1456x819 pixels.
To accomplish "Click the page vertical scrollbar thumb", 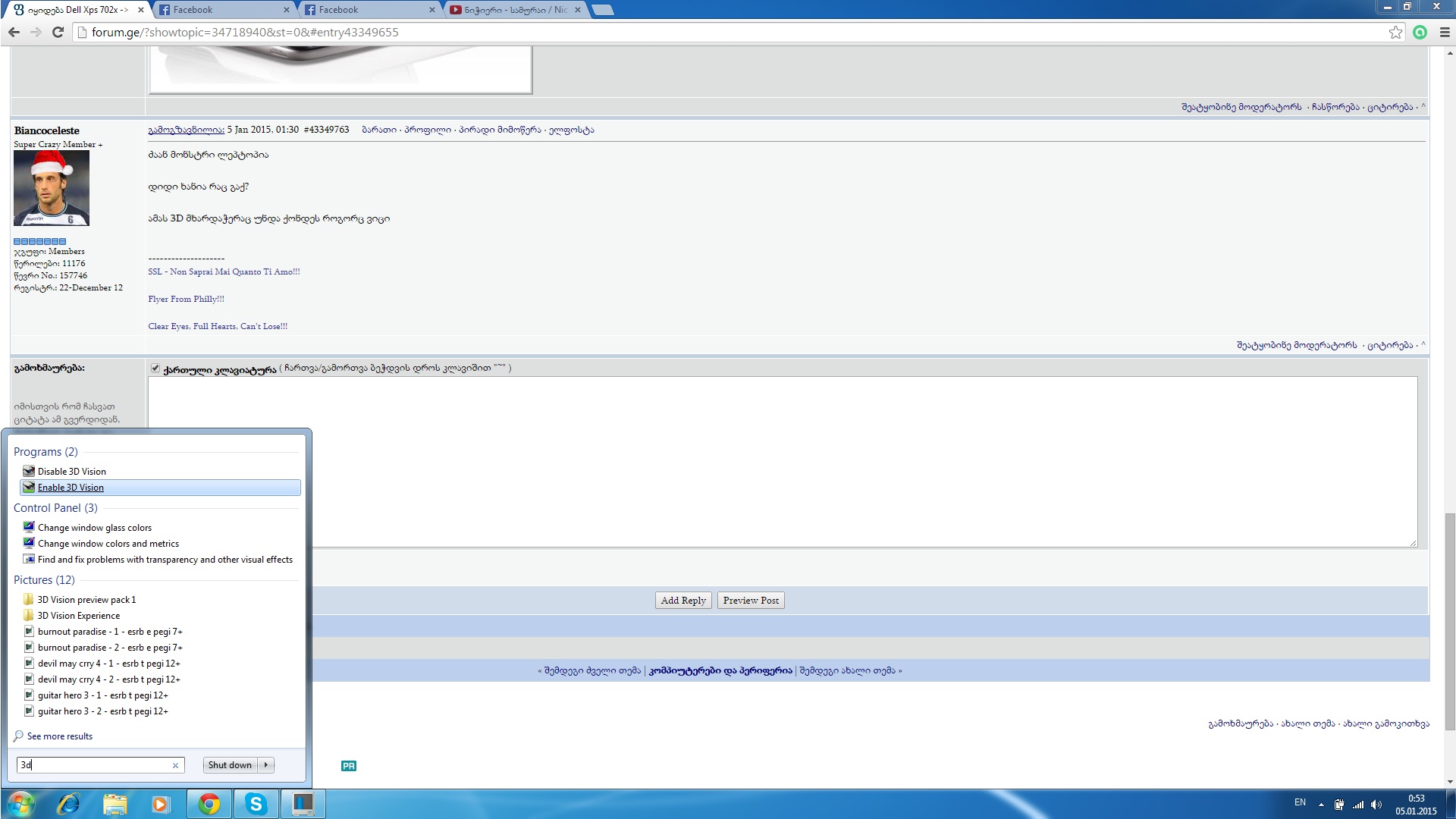I will coord(1450,622).
